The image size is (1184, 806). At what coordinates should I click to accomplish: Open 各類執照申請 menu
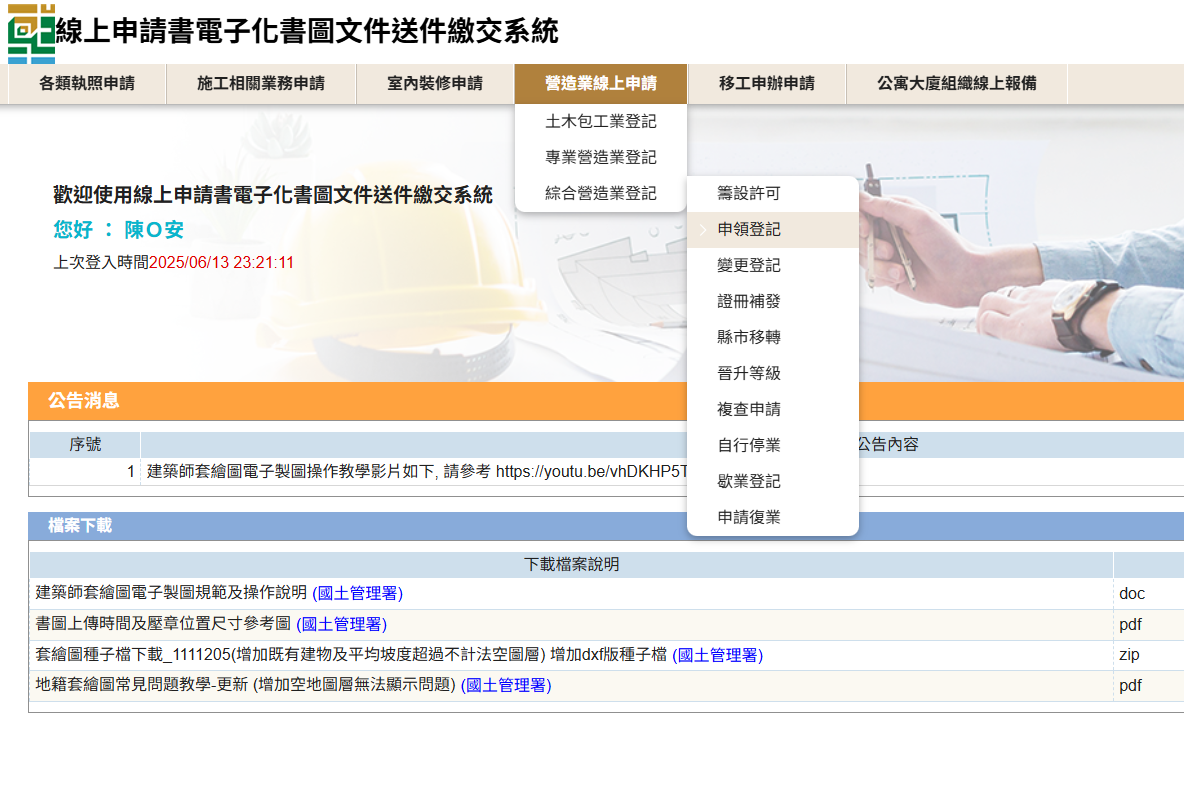[87, 84]
